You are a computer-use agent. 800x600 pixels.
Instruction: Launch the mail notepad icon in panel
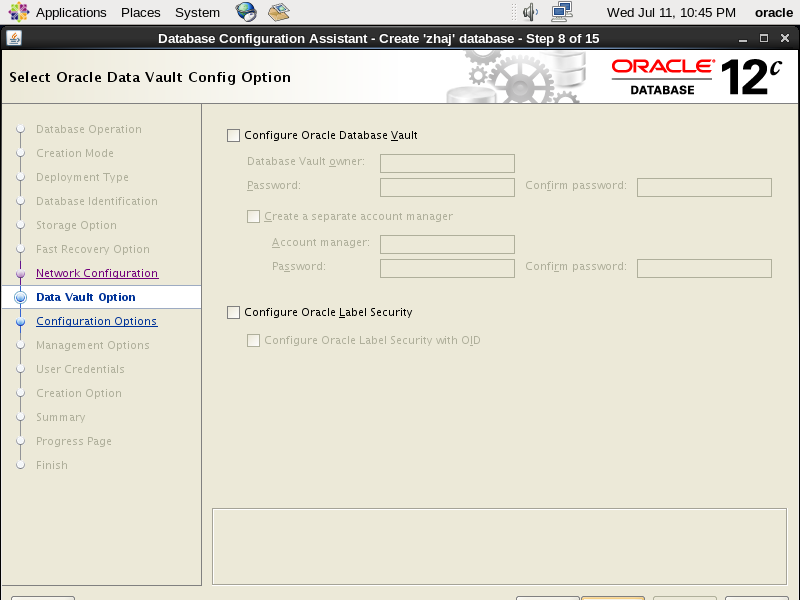tap(279, 12)
